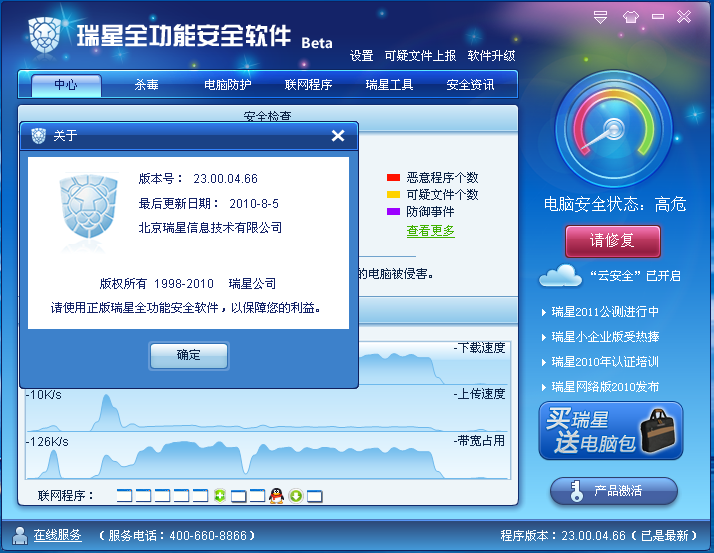Click the 买瑞星送电脑包 ad banner
Image resolution: width=714 pixels, height=553 pixels.
(611, 430)
